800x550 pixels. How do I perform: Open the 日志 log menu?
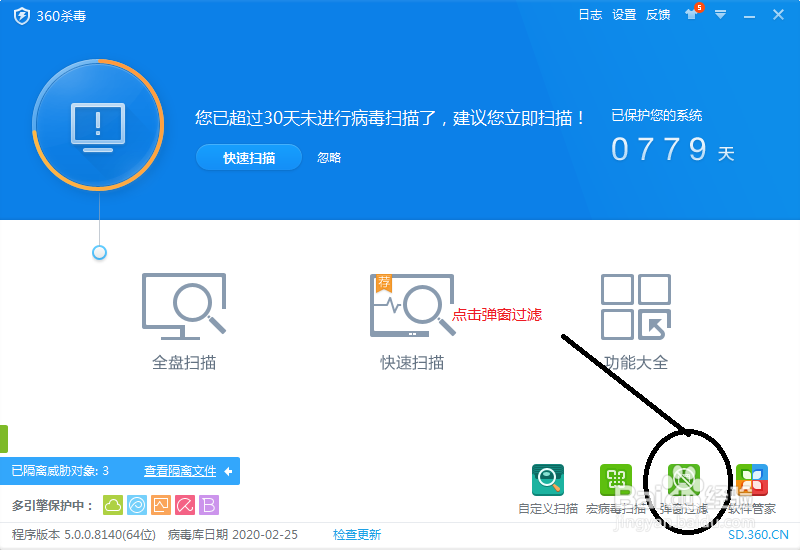click(x=590, y=15)
